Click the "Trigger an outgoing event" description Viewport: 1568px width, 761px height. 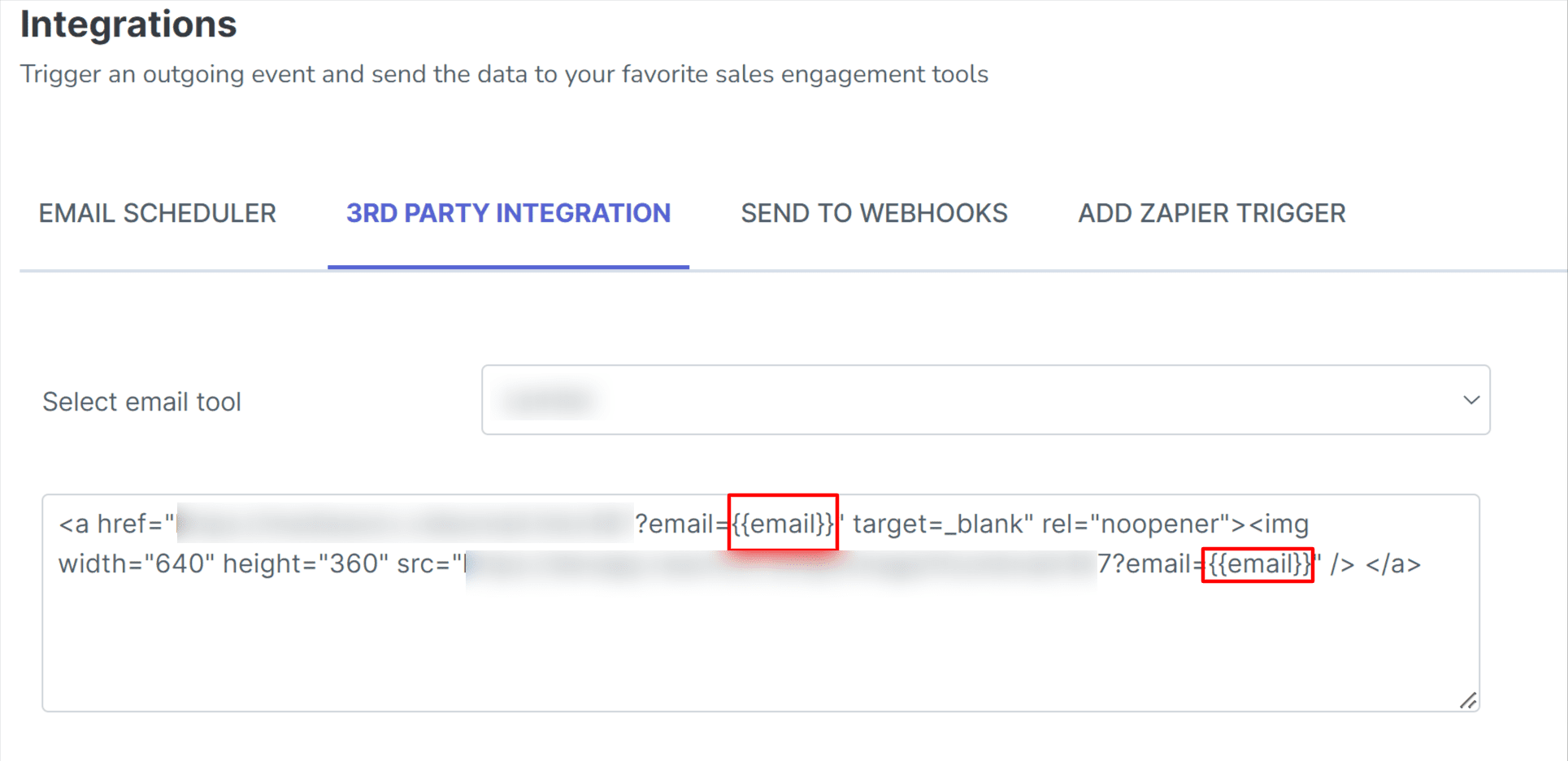(x=504, y=75)
